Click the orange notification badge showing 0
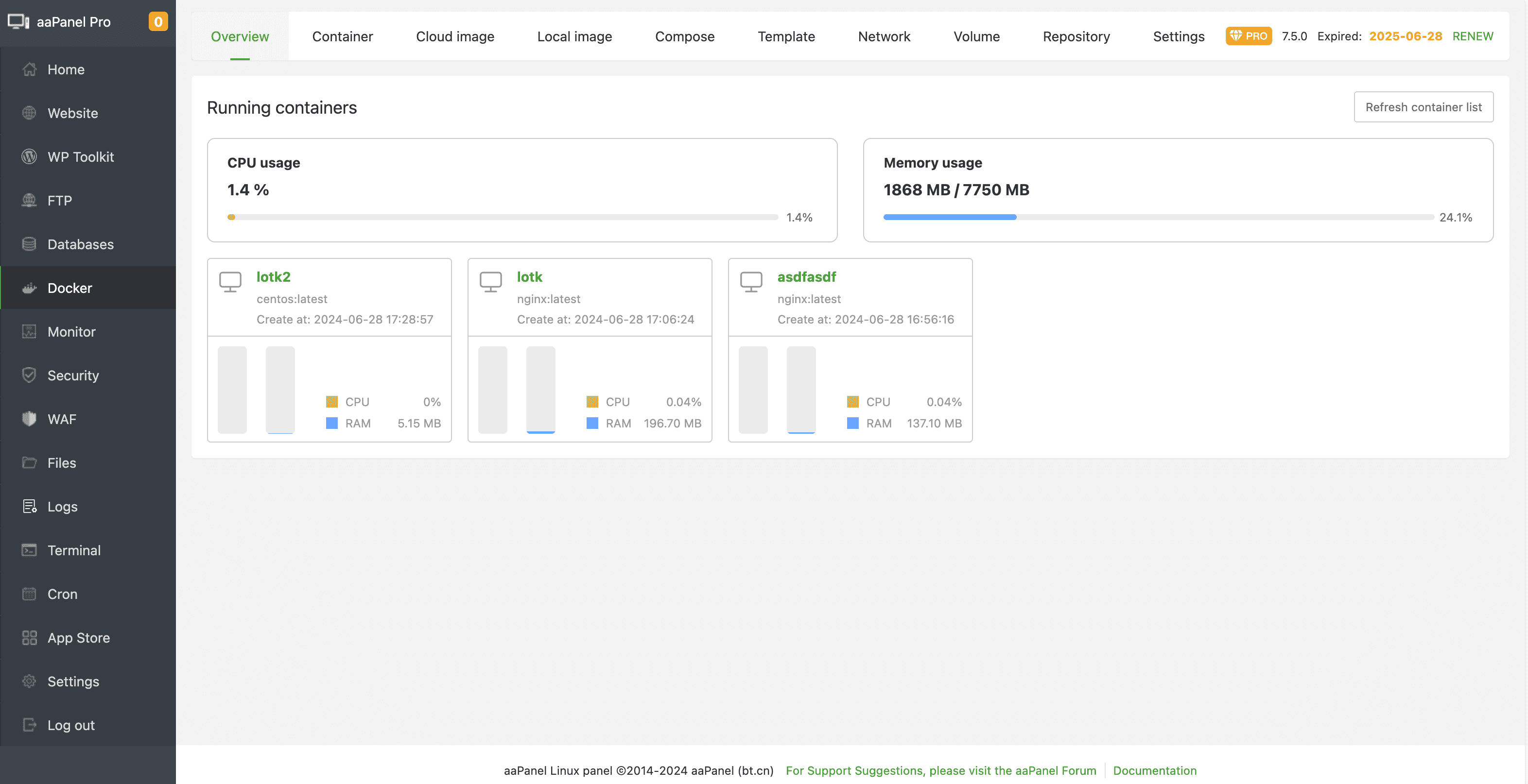Screen dimensions: 1528x784 click(x=158, y=22)
